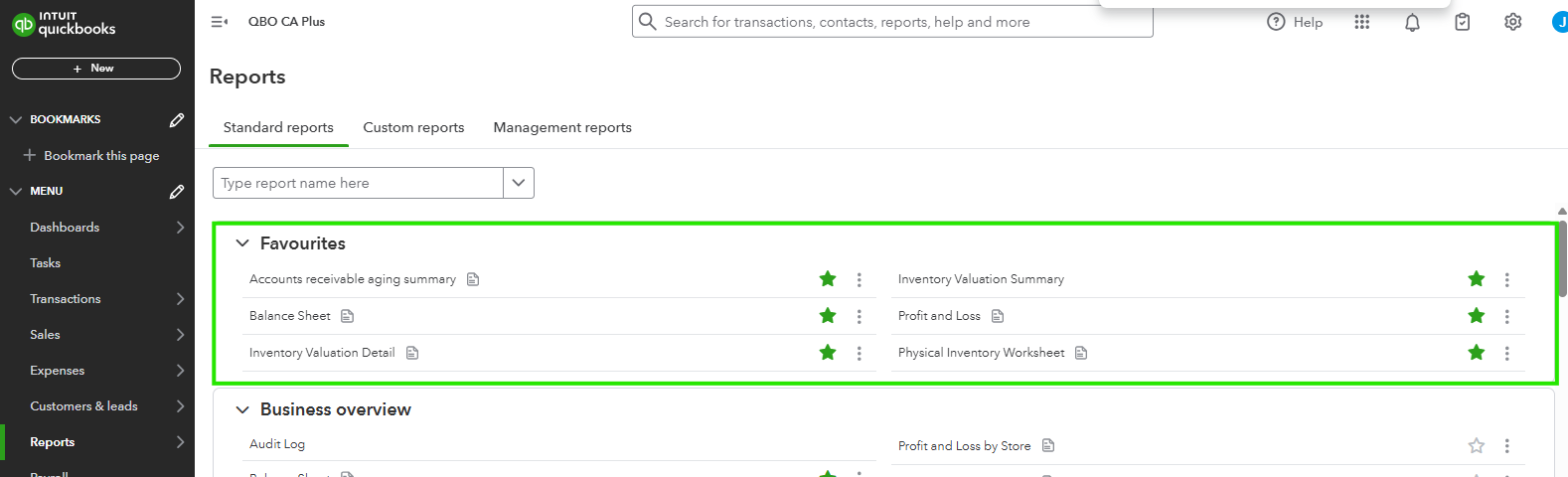
Task: Open the Audit Log report
Action: coord(277,444)
